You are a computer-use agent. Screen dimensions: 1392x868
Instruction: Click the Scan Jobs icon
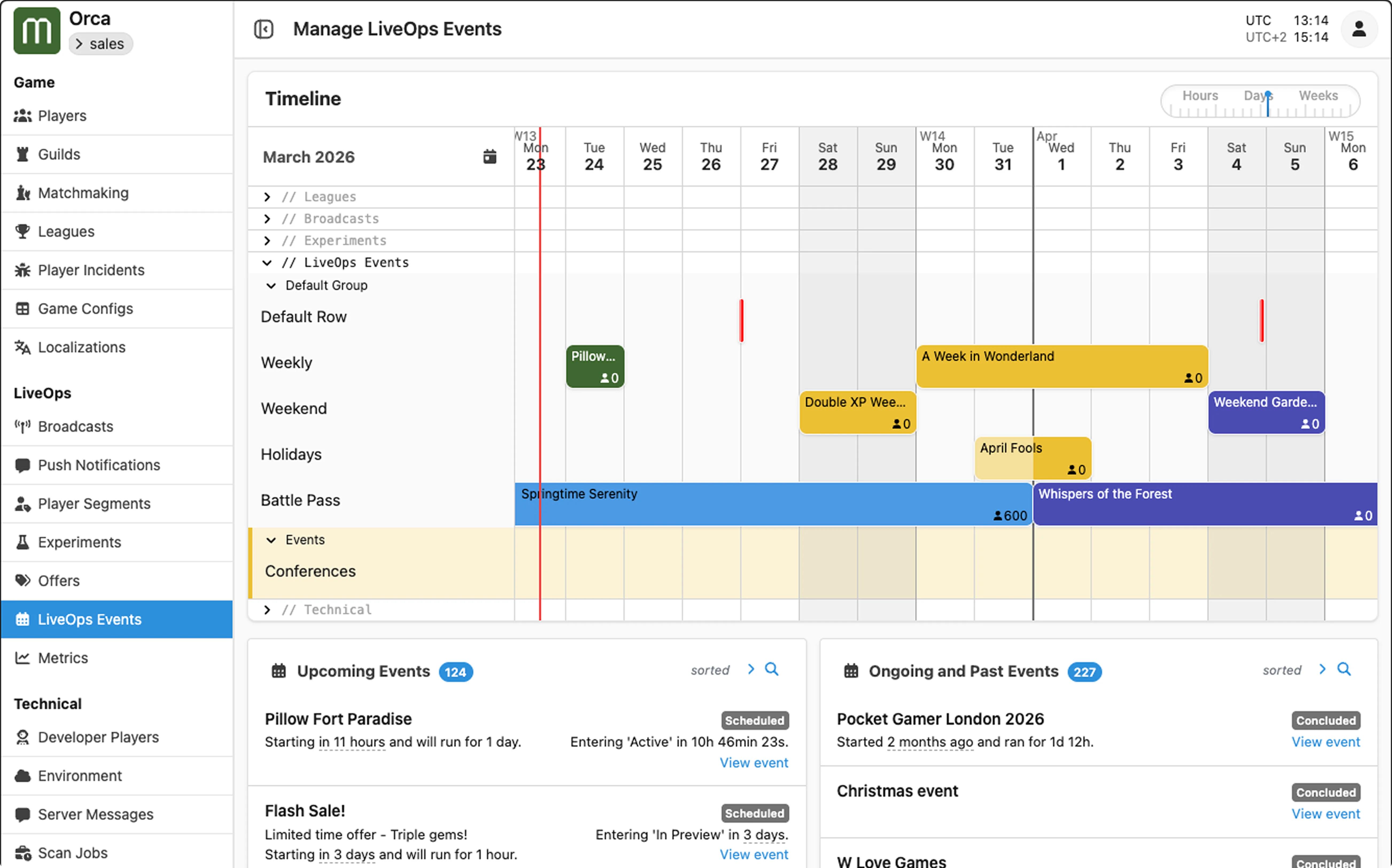(22, 852)
